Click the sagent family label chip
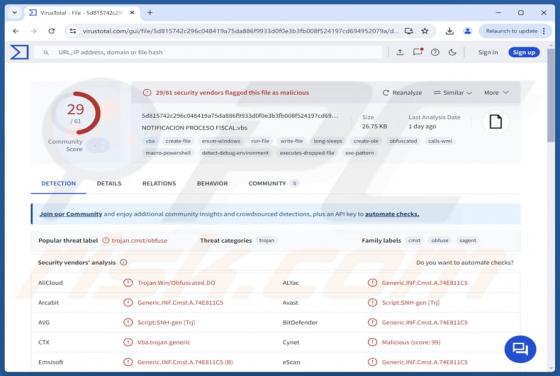 (x=468, y=241)
